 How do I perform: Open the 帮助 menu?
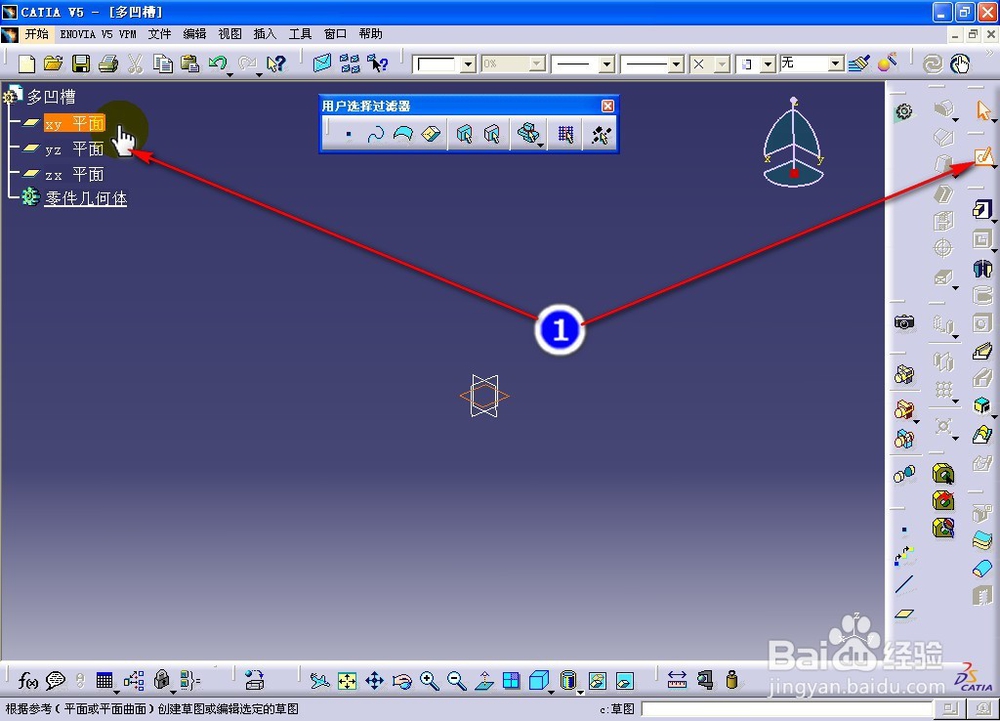tap(371, 34)
